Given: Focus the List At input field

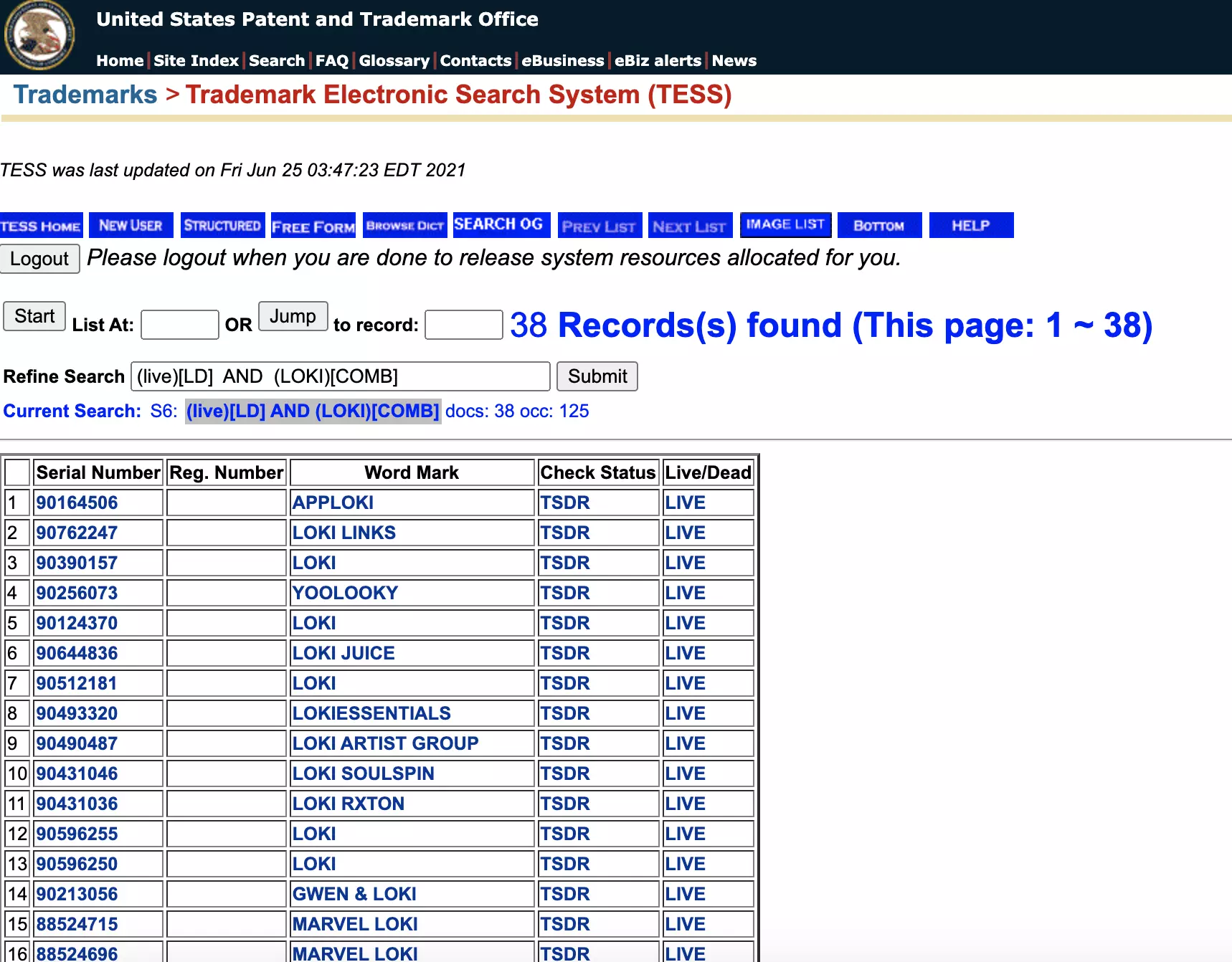Looking at the screenshot, I should [x=180, y=325].
